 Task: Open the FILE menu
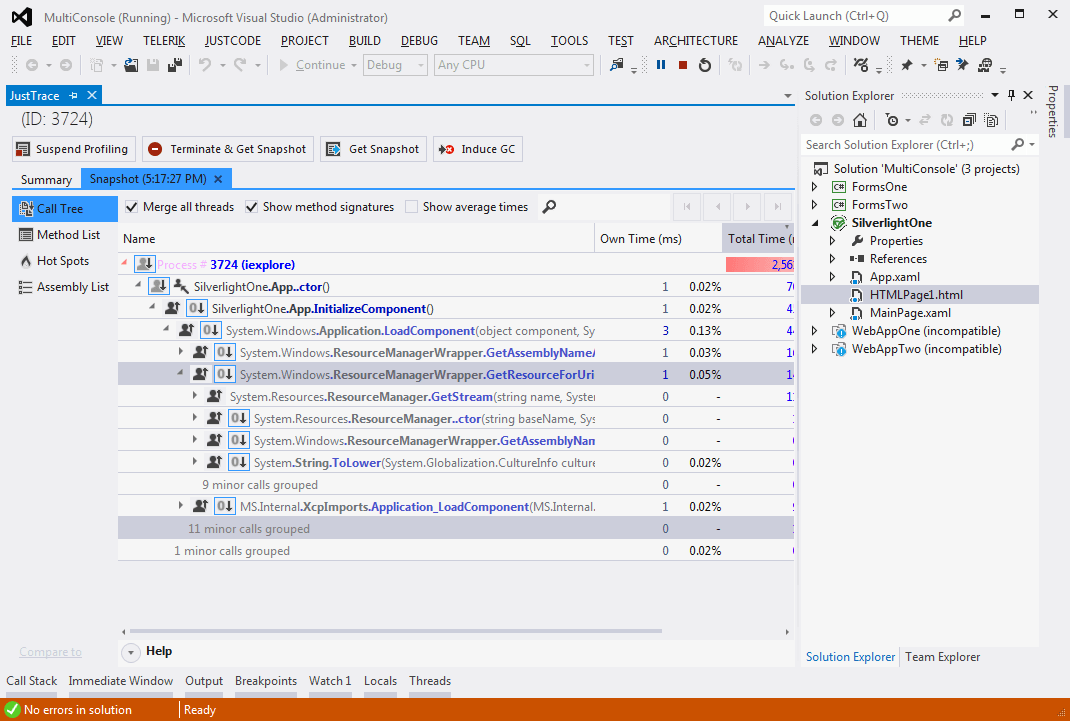coord(22,41)
